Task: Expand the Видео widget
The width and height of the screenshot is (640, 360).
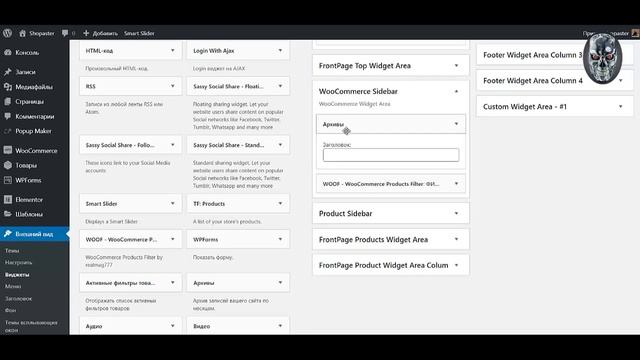Action: click(280, 326)
